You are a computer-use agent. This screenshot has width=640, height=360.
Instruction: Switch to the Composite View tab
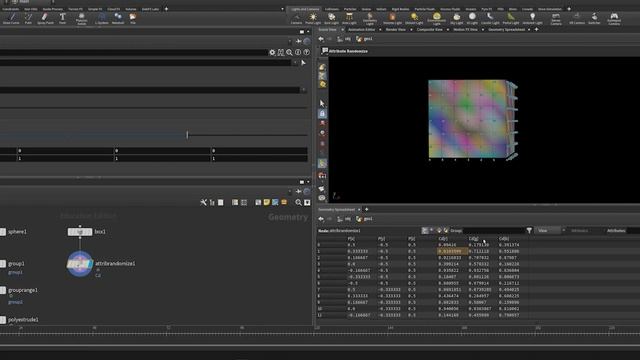429,30
